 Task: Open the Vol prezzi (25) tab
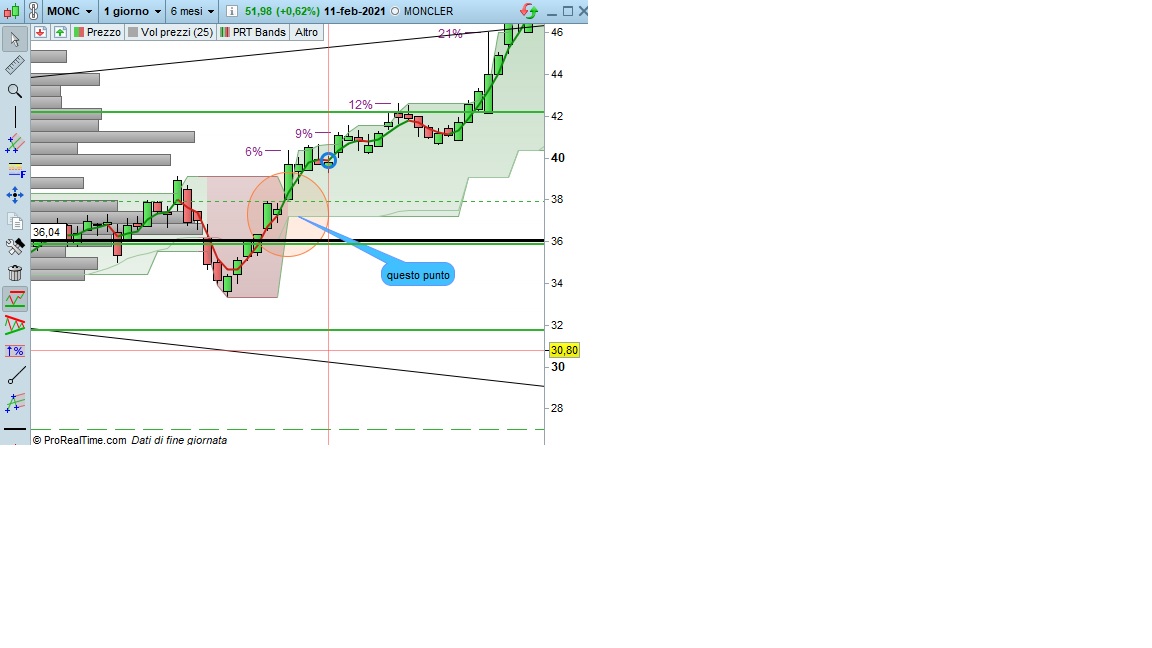[170, 32]
